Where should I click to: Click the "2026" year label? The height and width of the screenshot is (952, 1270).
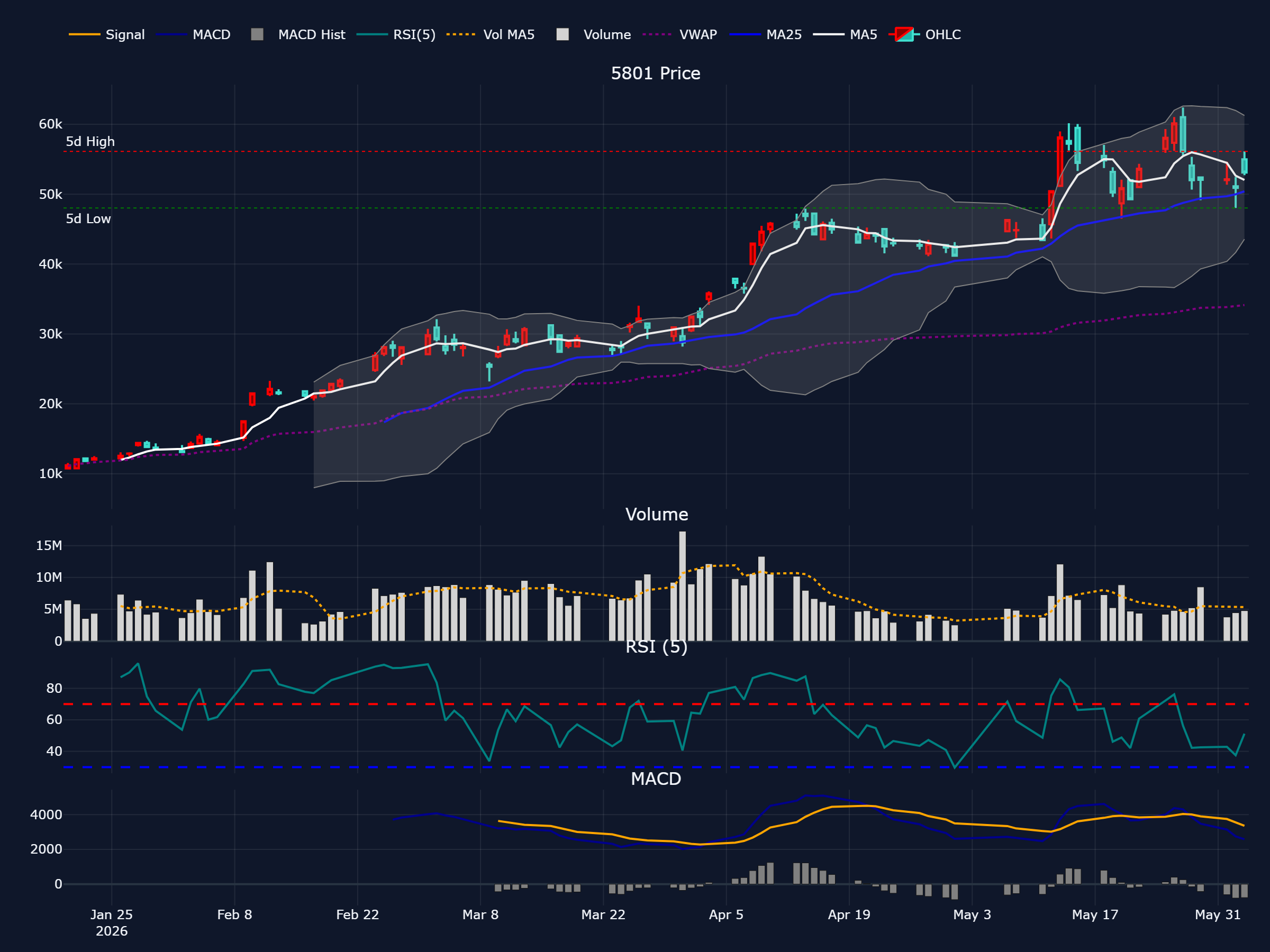tap(111, 931)
